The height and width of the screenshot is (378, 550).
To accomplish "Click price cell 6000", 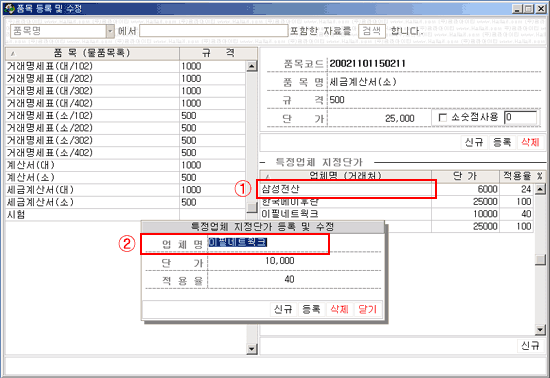I will (x=465, y=189).
